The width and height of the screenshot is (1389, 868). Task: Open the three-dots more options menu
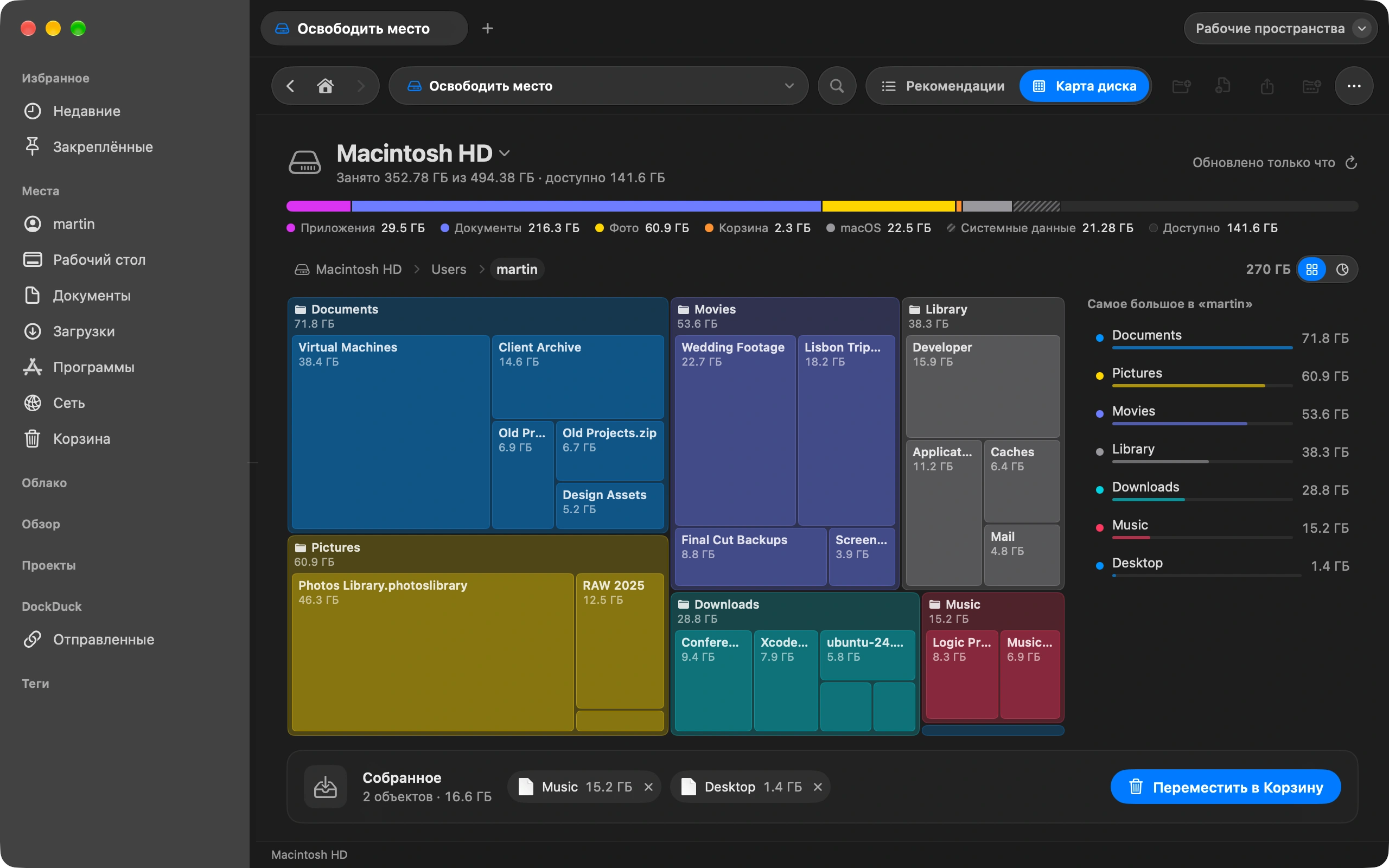[x=1354, y=86]
